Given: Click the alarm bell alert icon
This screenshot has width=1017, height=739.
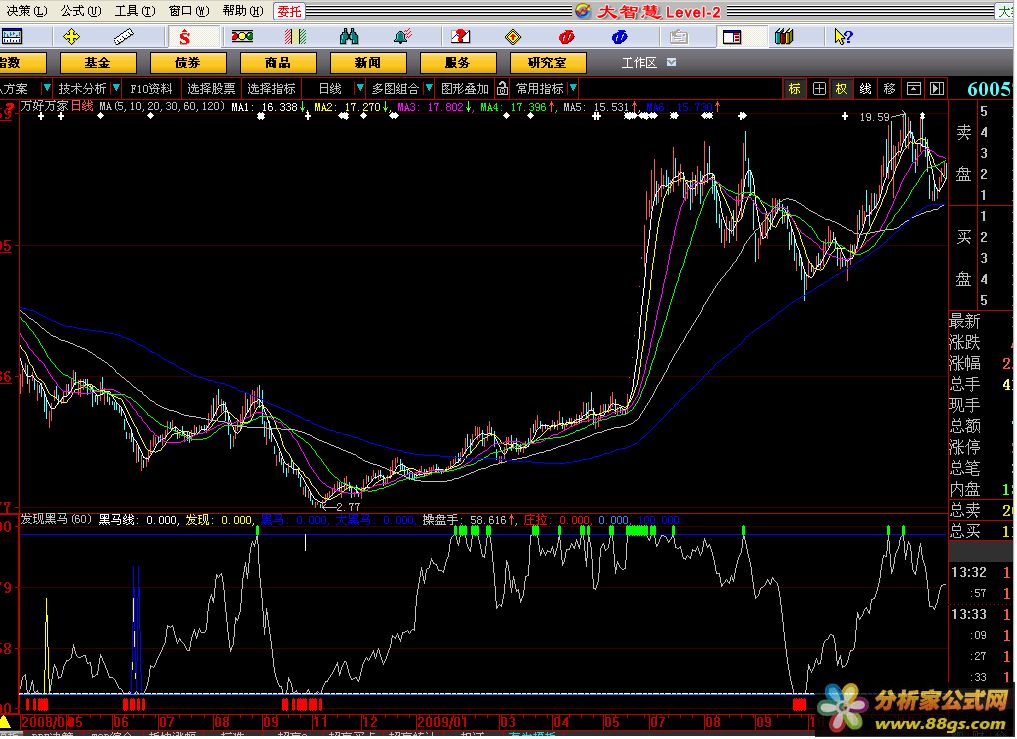Looking at the screenshot, I should (403, 37).
